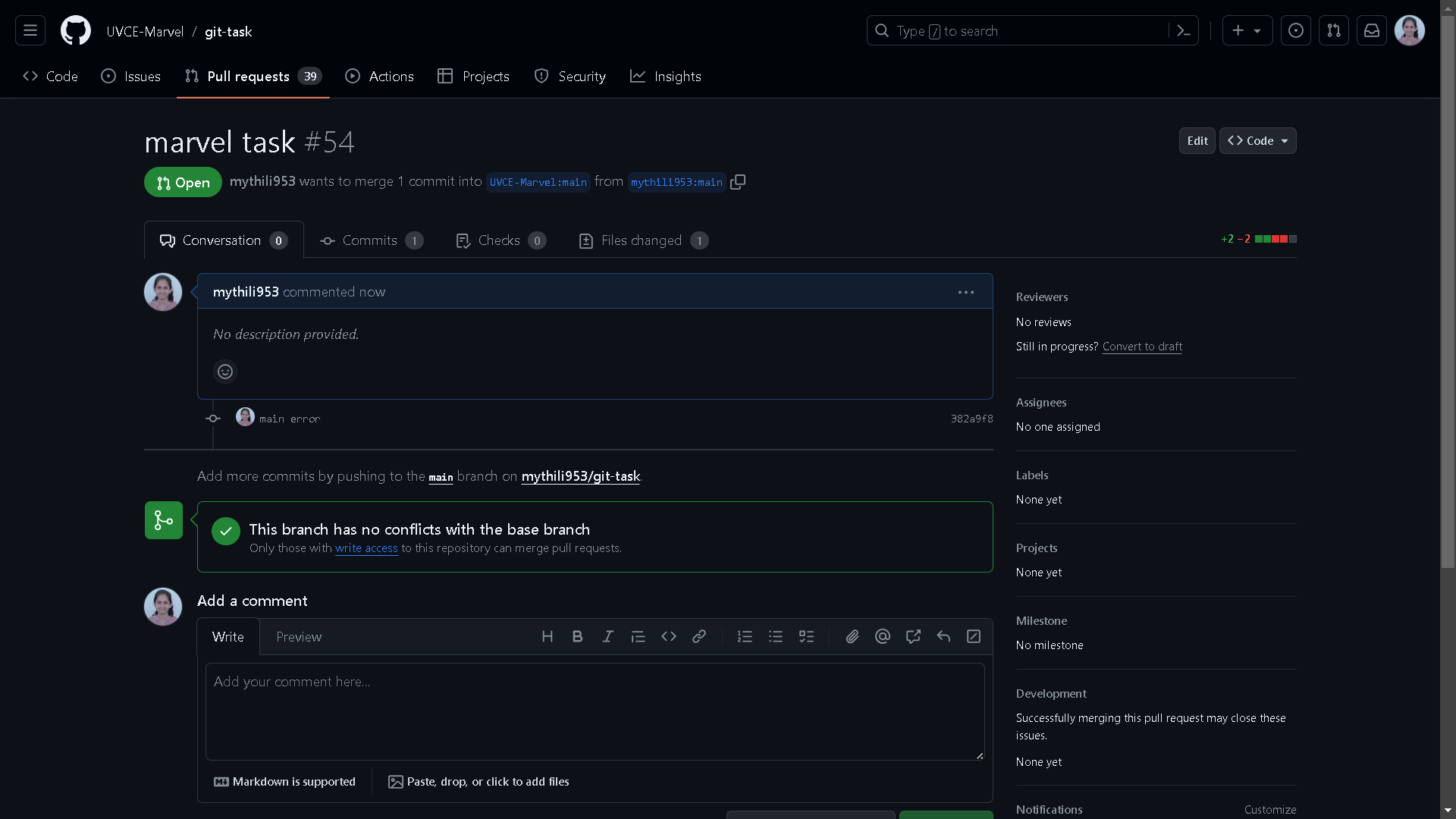
Task: Open the Pull requests tab
Action: tap(253, 77)
